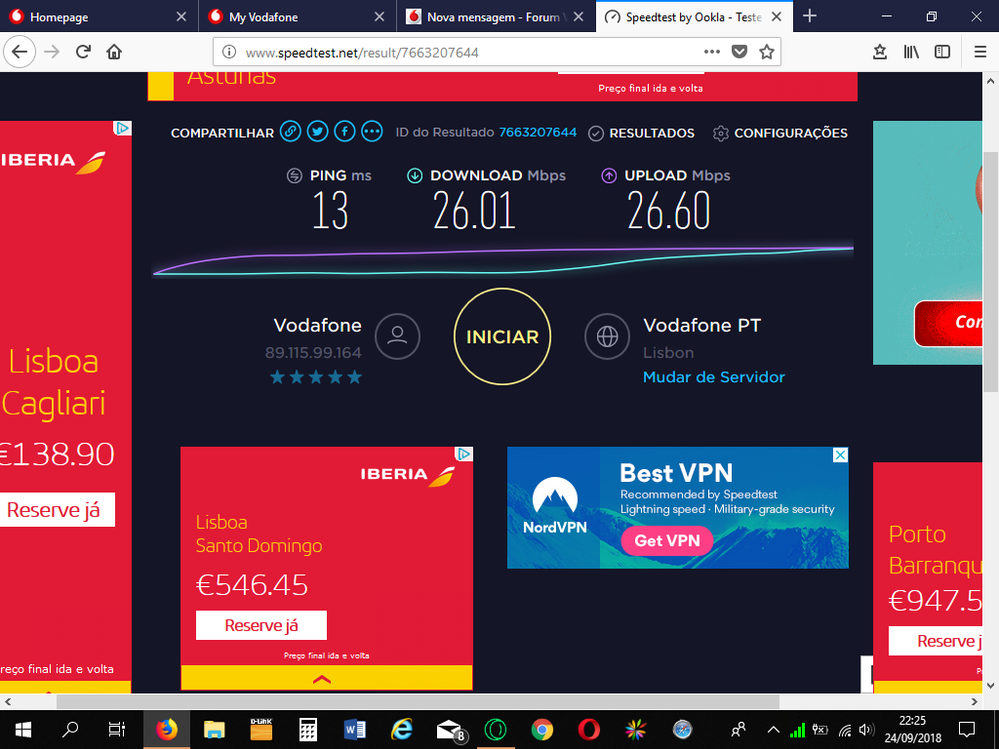Viewport: 999px width, 749px height.
Task: Click the server globe icon
Action: [607, 336]
